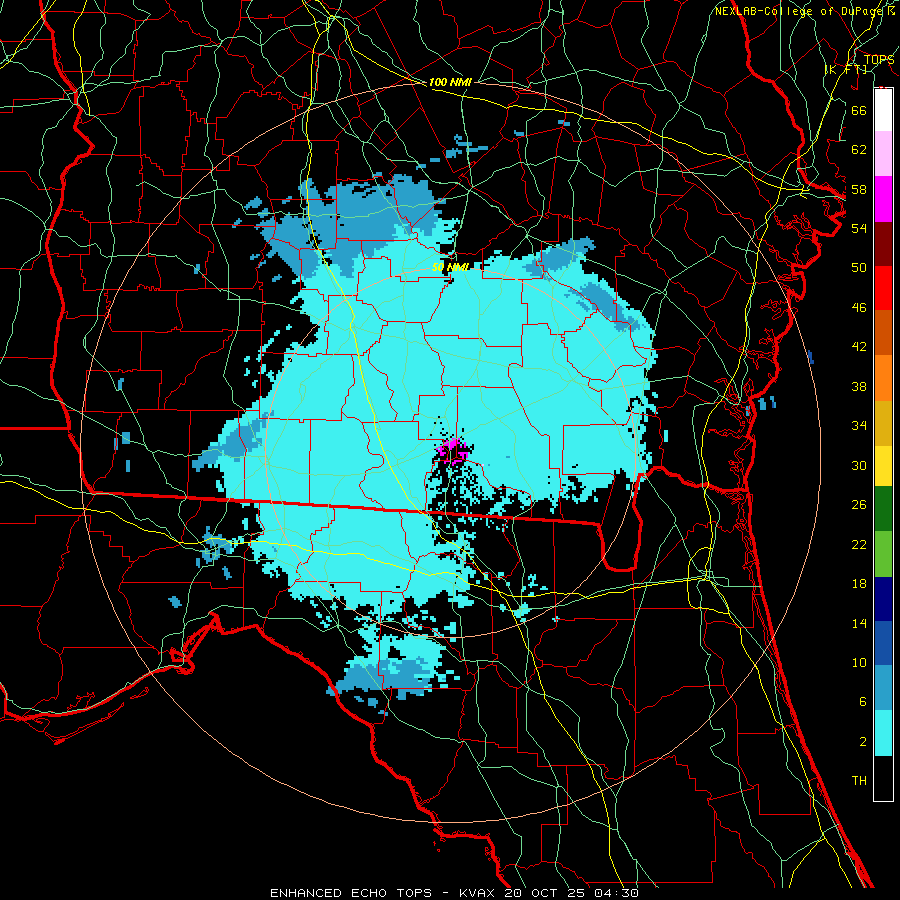Click the yellow legend color block
The width and height of the screenshot is (900, 900).
click(x=883, y=465)
